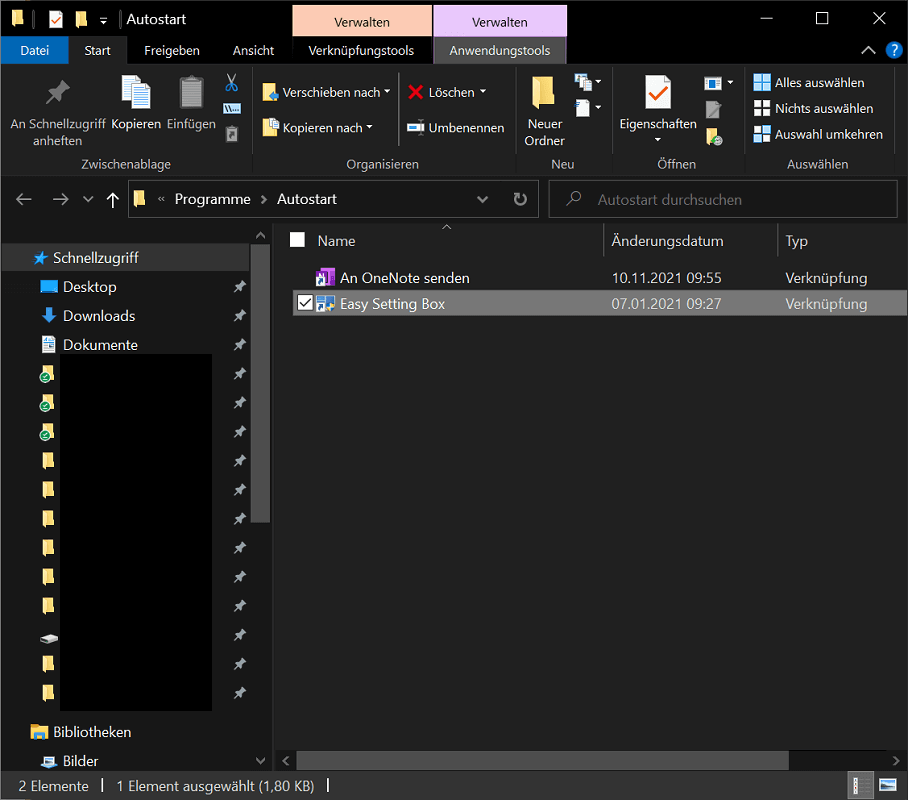This screenshot has width=908, height=800.
Task: Click the Cut scissors icon
Action: pos(232,83)
